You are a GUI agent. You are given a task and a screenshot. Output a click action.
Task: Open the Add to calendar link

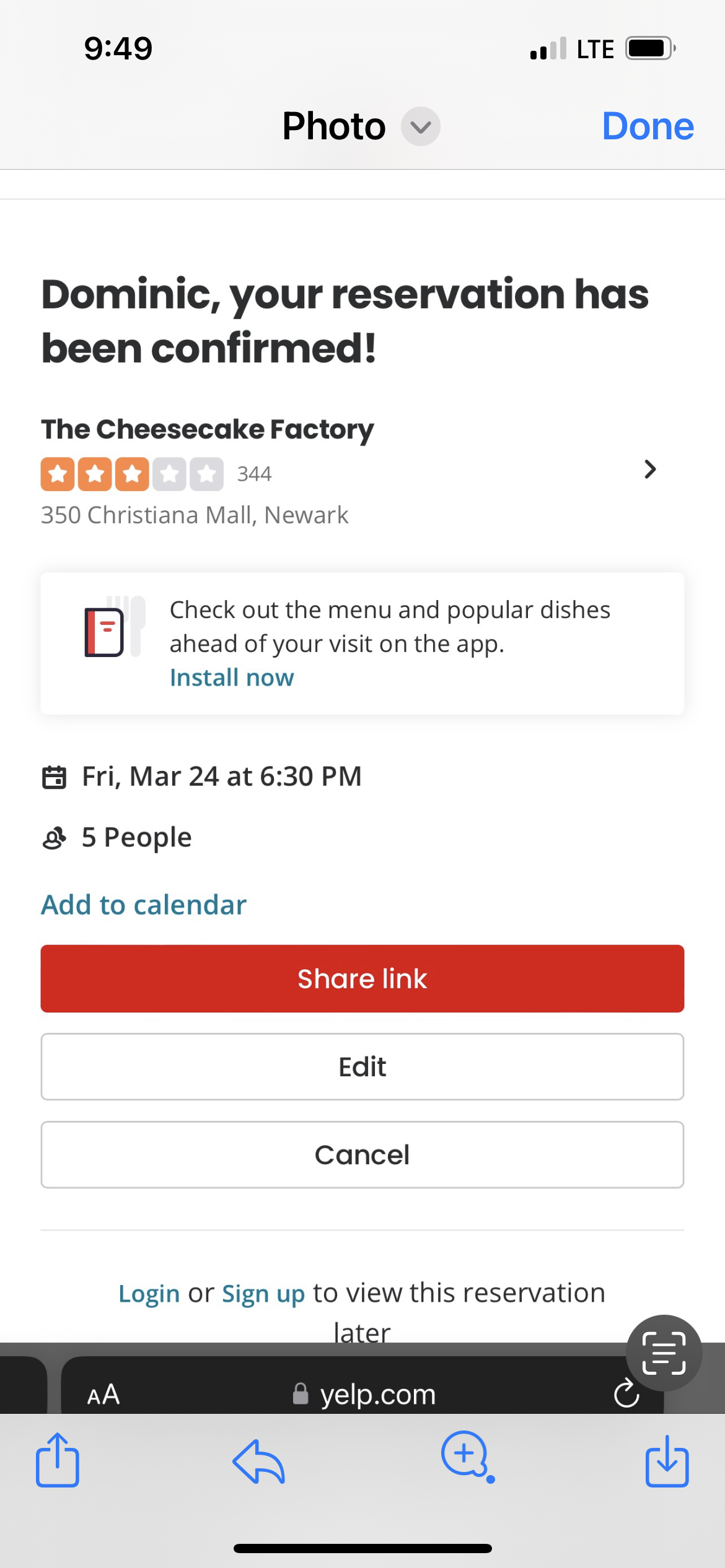tap(144, 905)
